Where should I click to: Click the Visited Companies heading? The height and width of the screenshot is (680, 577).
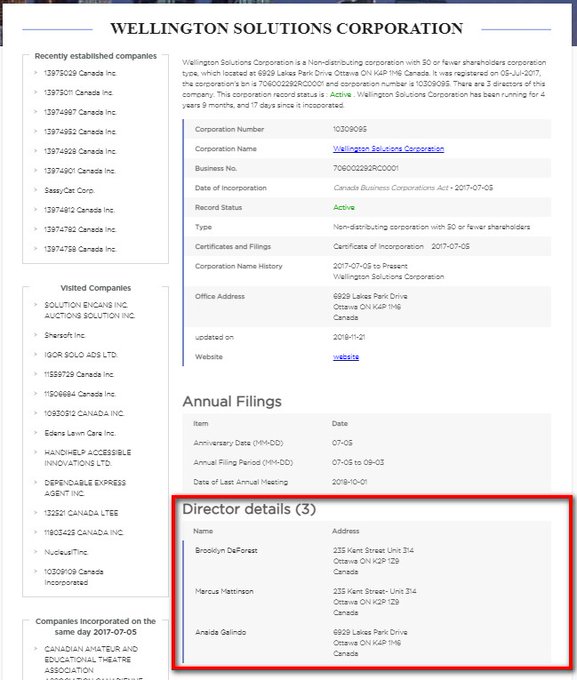[96, 288]
